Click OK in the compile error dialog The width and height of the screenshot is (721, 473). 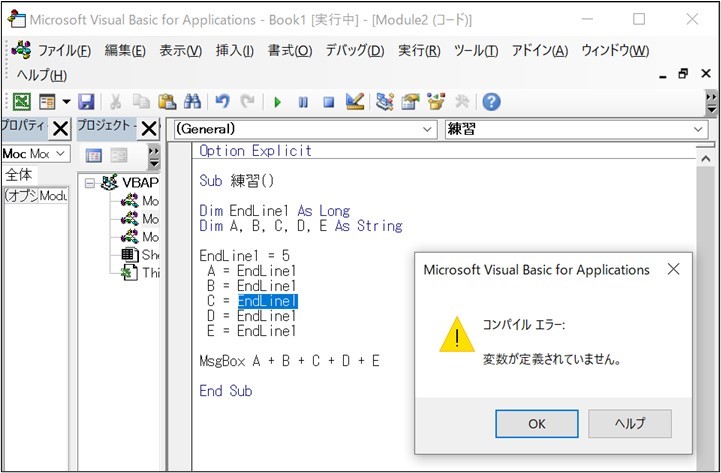(537, 424)
